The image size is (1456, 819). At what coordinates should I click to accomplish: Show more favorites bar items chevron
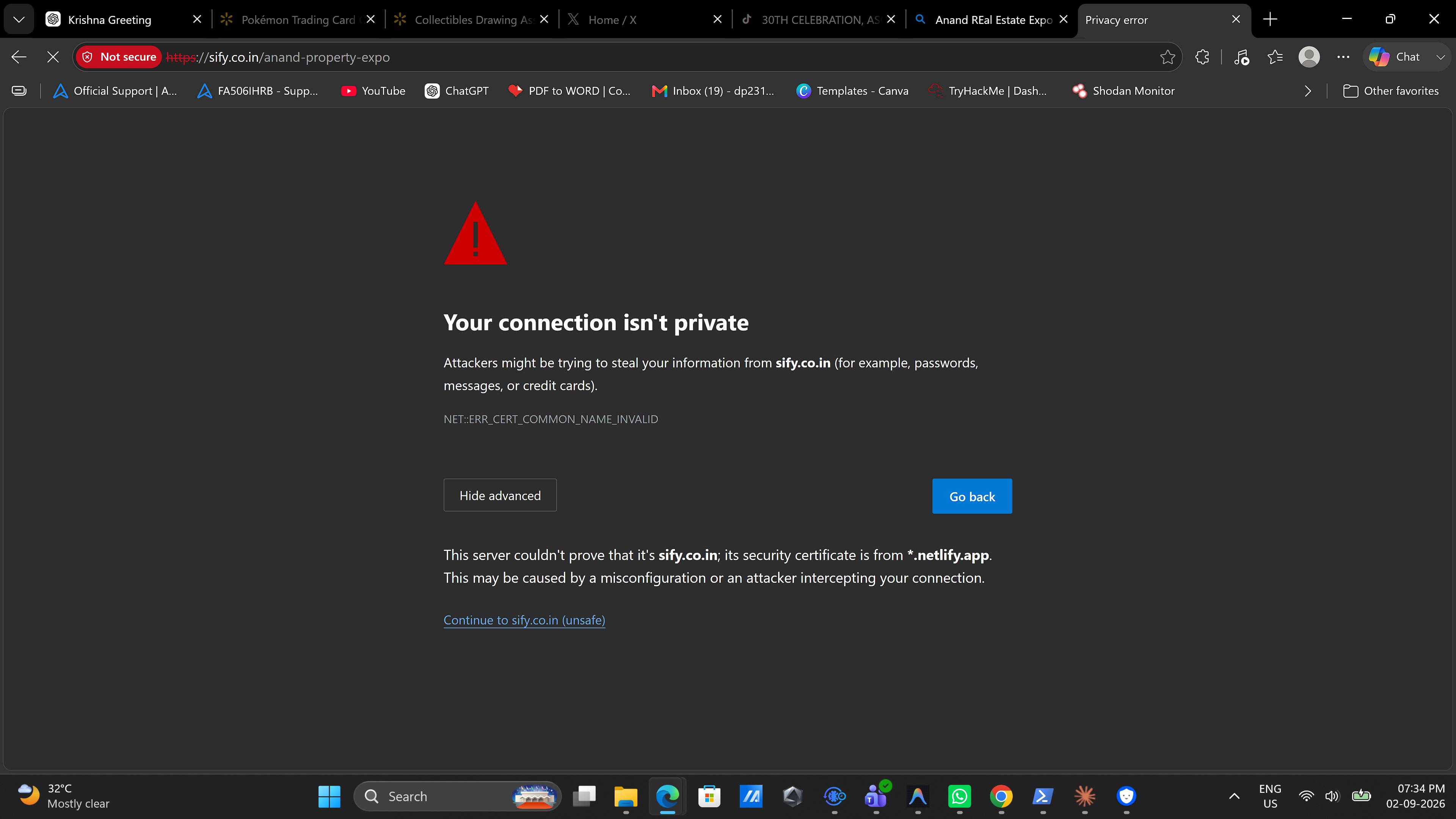tap(1307, 91)
